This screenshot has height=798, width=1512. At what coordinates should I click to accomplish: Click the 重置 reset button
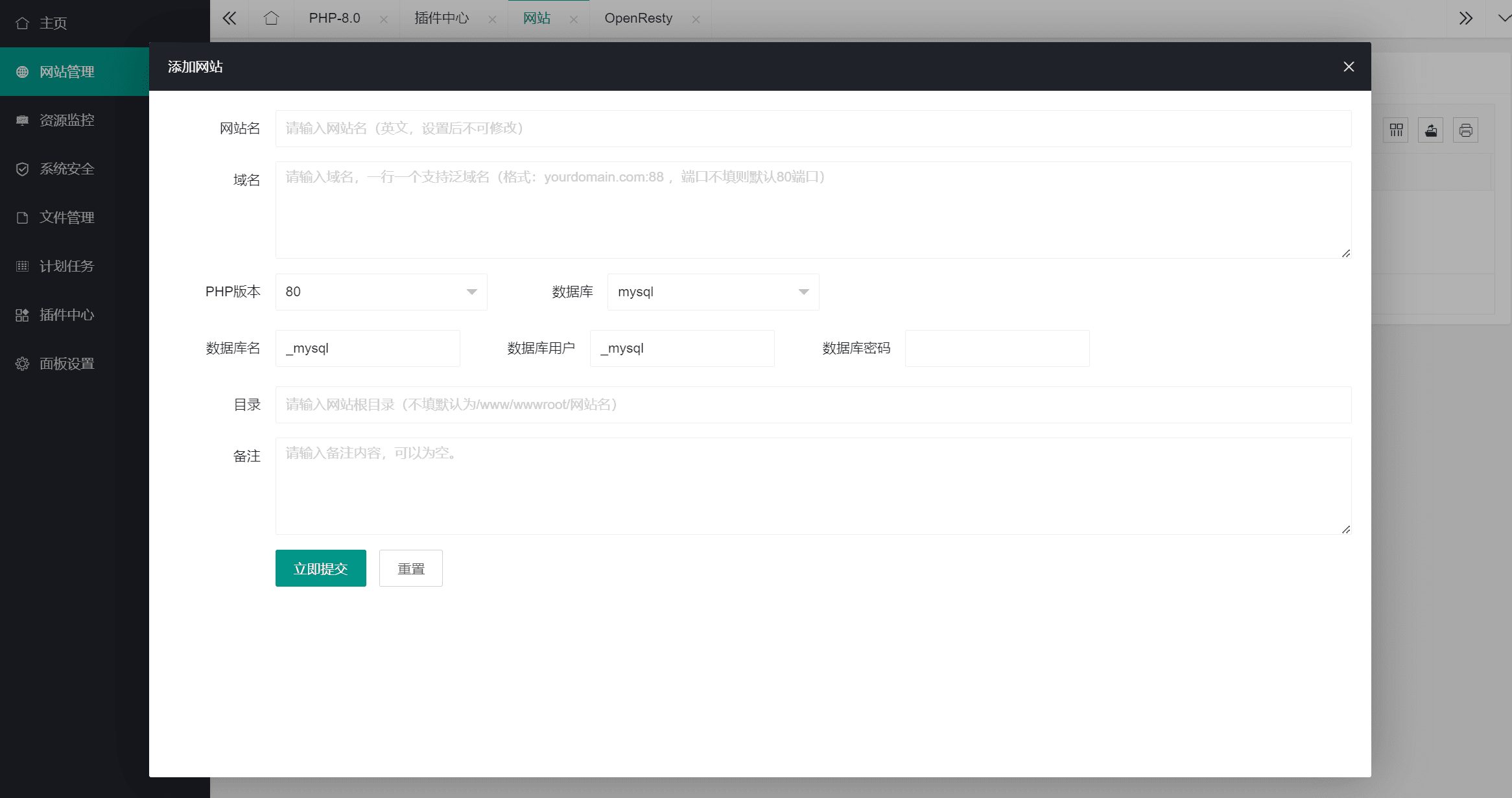(x=410, y=568)
